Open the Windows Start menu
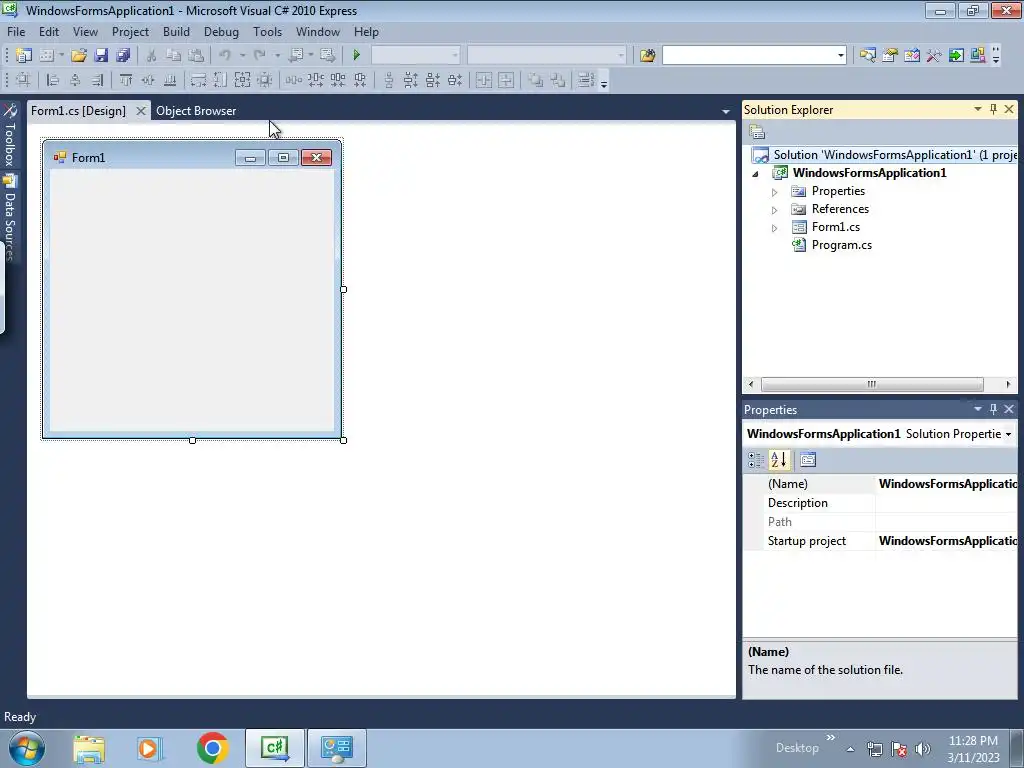Screen dimensions: 1024x768 coord(27,748)
